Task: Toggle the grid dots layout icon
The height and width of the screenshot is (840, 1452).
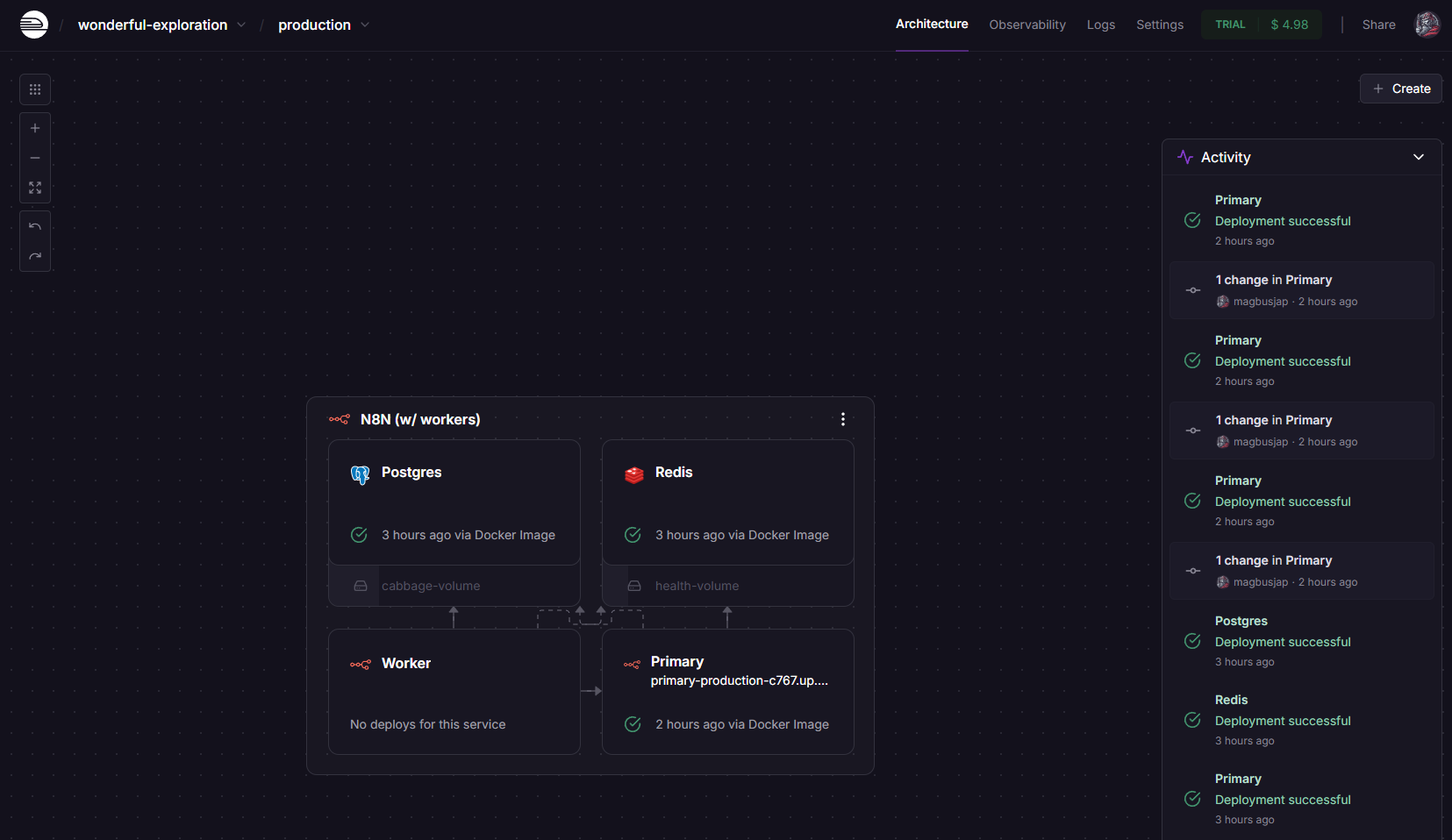Action: coord(35,89)
